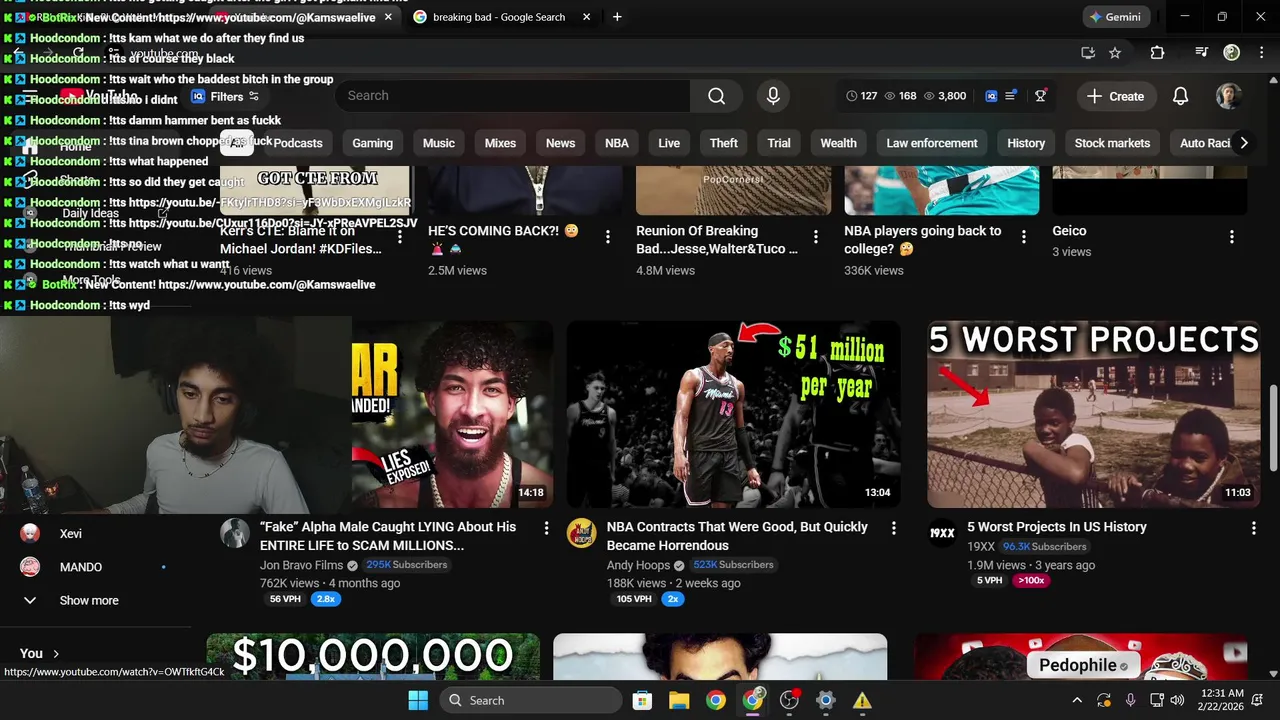Expand Show more subscriptions in sidebar

88,600
